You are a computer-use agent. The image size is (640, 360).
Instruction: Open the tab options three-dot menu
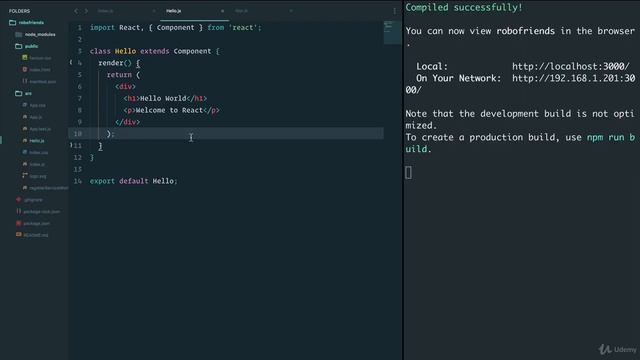394,11
